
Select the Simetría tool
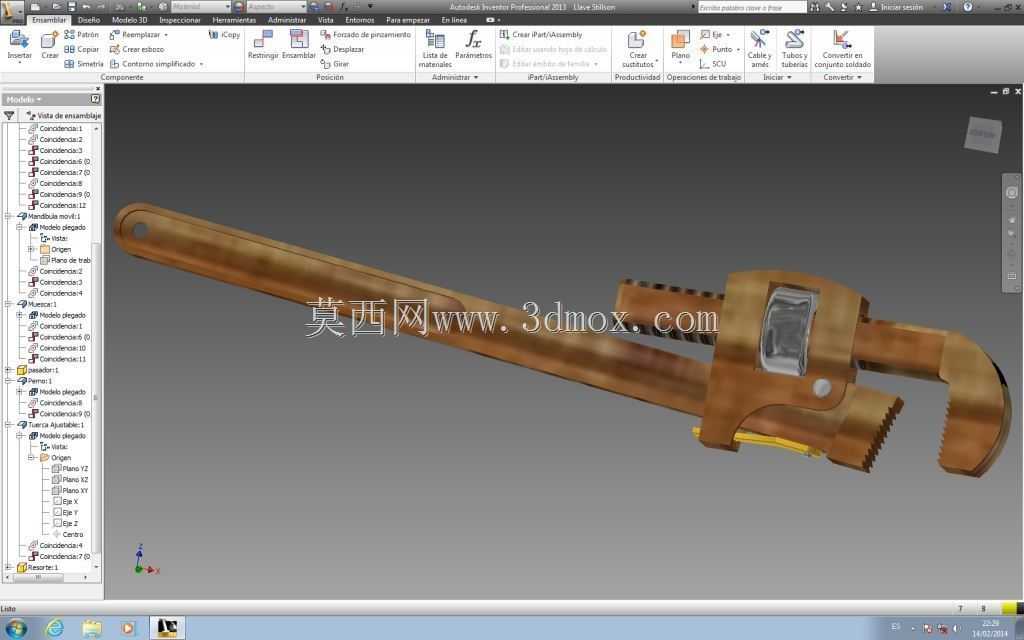84,64
